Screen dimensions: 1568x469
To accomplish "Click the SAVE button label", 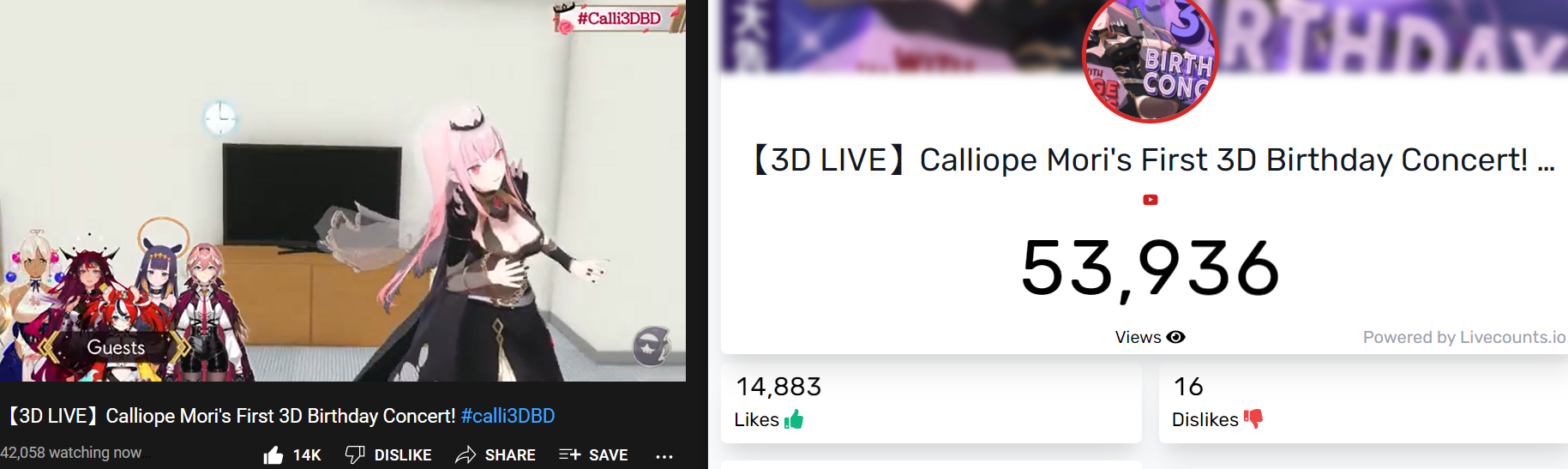I will point(609,455).
